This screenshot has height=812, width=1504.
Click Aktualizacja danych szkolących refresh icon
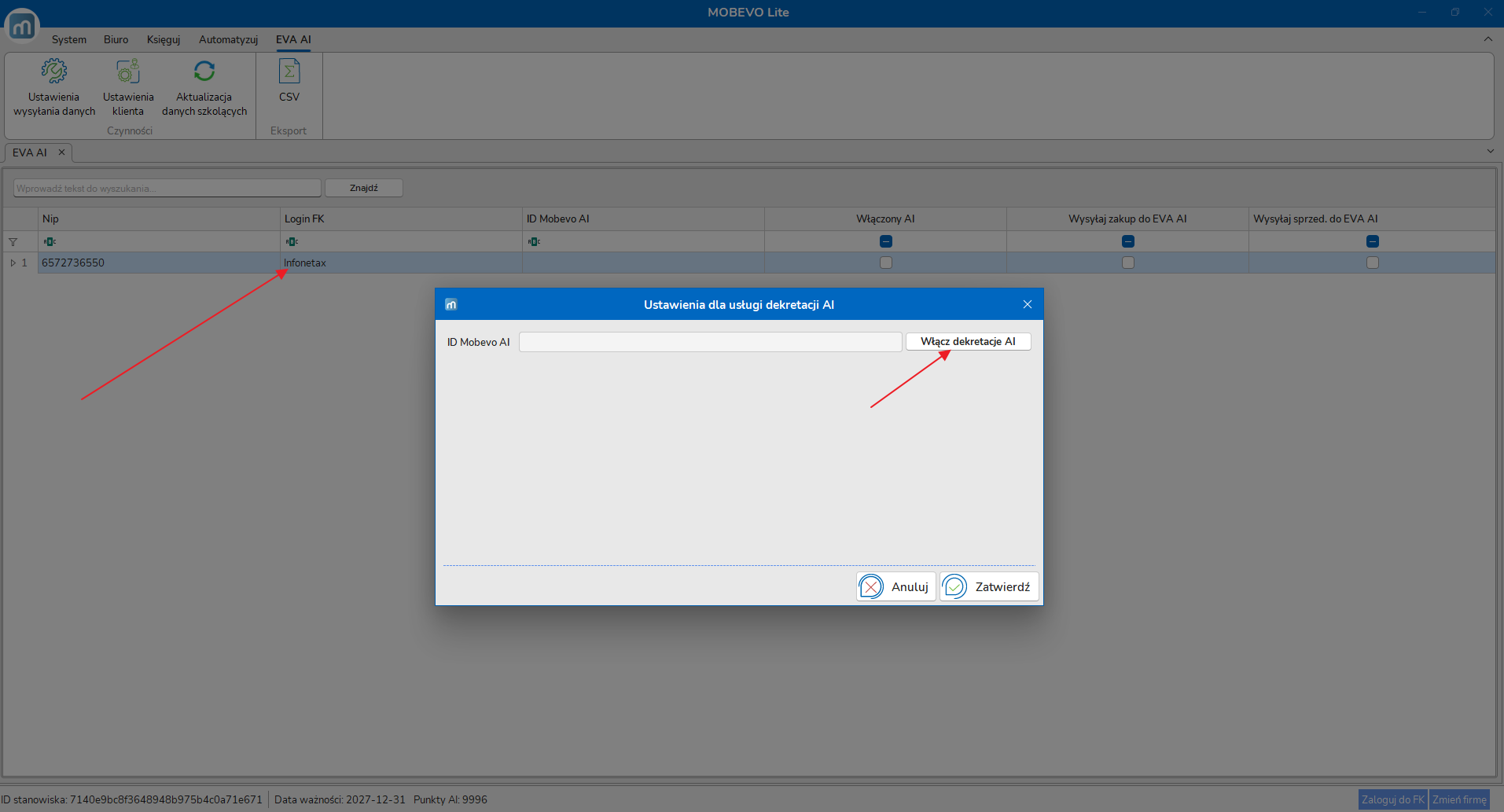(x=204, y=72)
